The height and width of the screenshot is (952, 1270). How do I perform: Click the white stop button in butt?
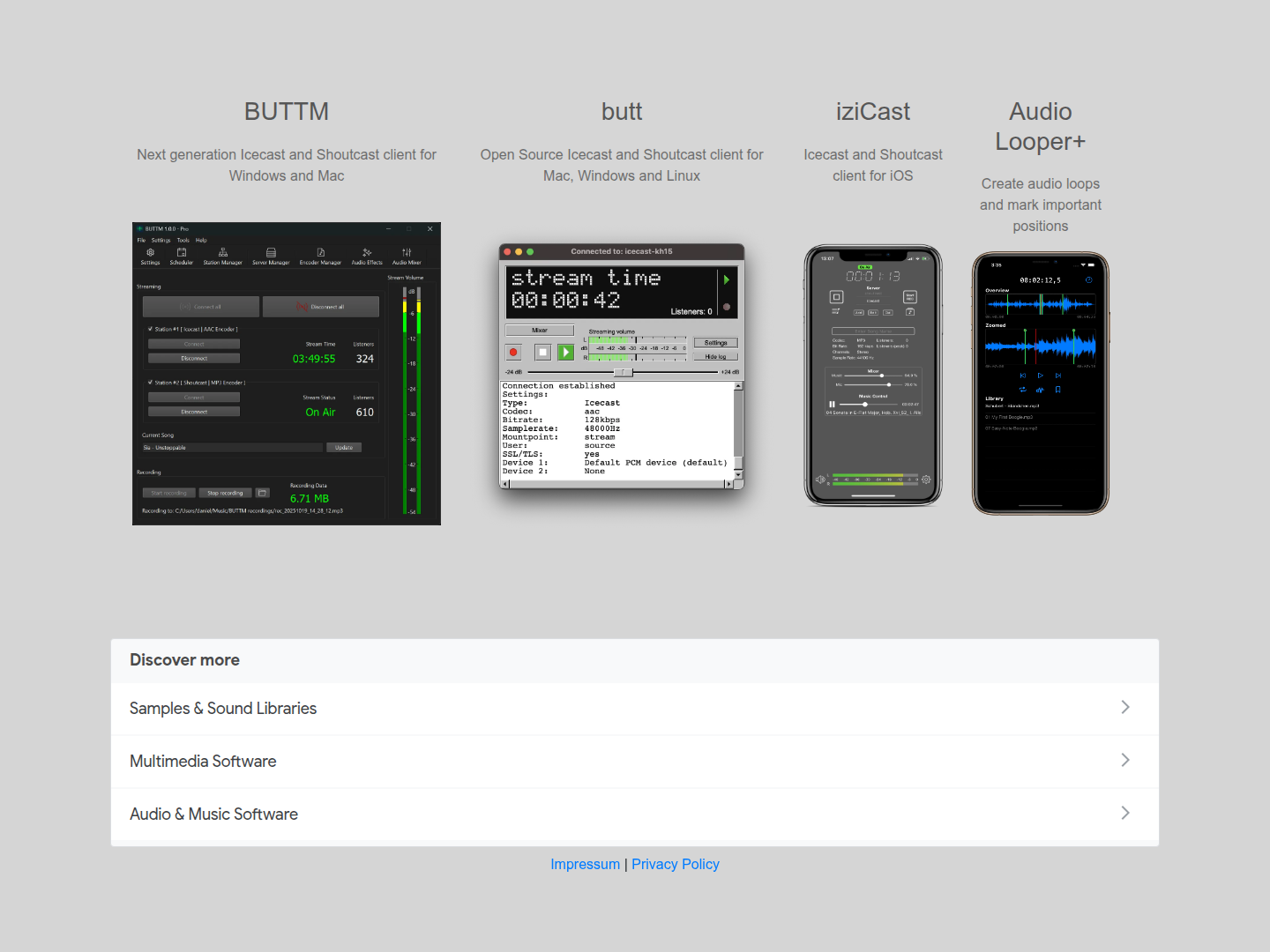pos(543,352)
